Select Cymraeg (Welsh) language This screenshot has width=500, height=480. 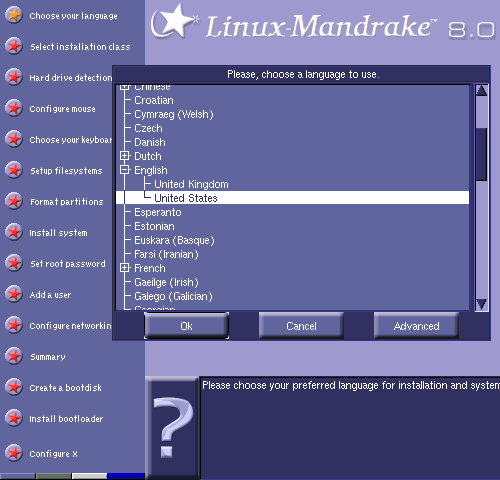pyautogui.click(x=174, y=114)
